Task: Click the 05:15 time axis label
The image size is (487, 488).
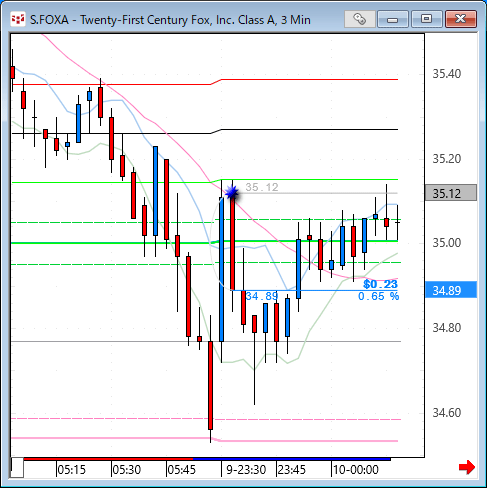Action: pyautogui.click(x=72, y=470)
